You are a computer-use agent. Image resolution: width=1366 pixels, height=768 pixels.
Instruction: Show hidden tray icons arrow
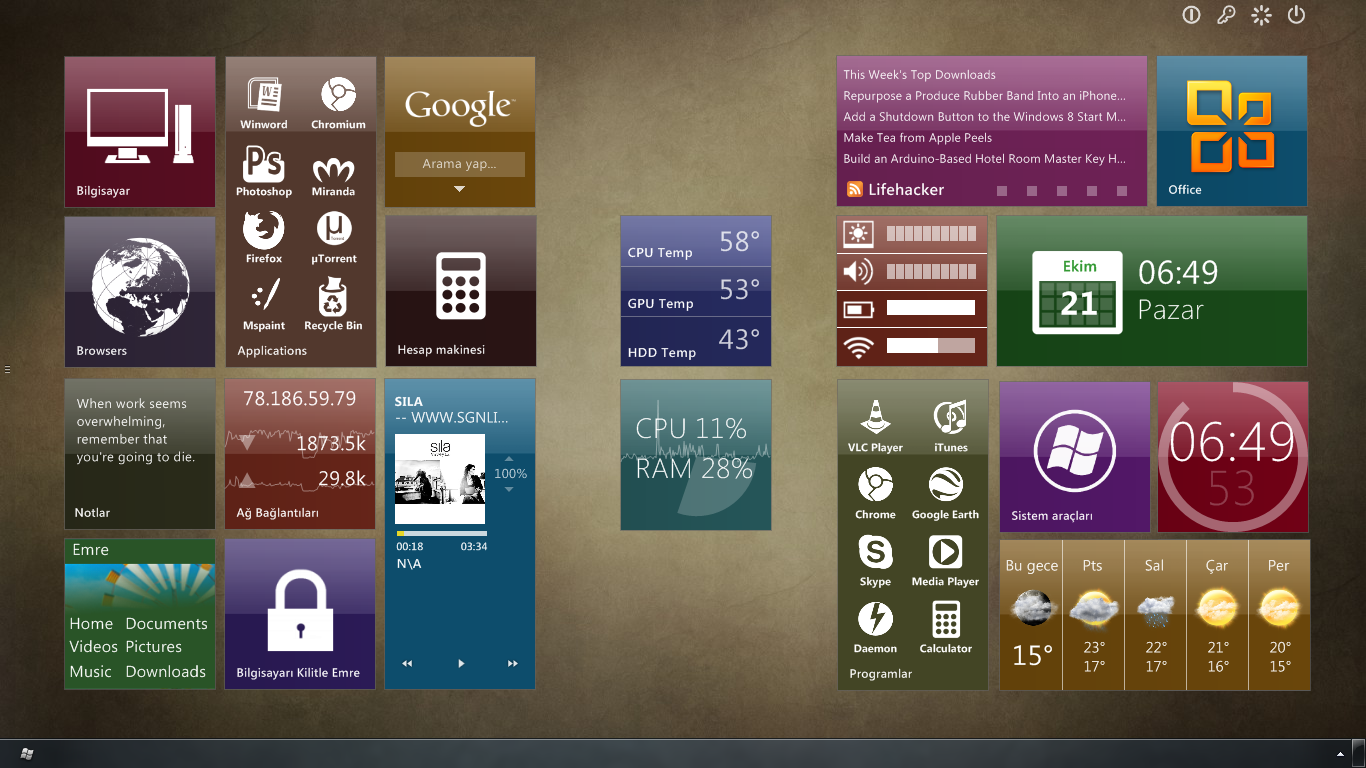1340,753
